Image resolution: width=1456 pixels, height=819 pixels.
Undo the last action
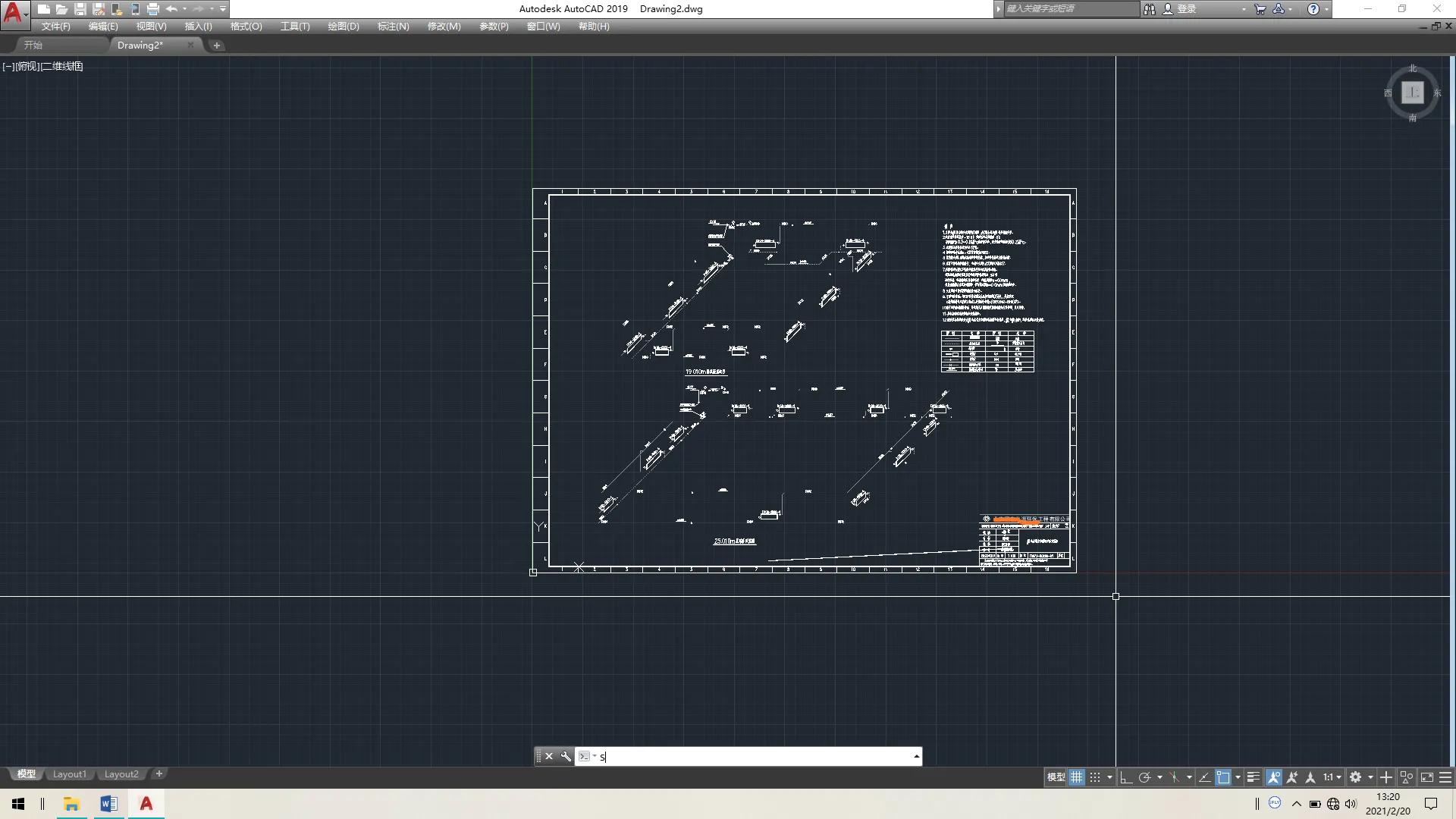172,9
